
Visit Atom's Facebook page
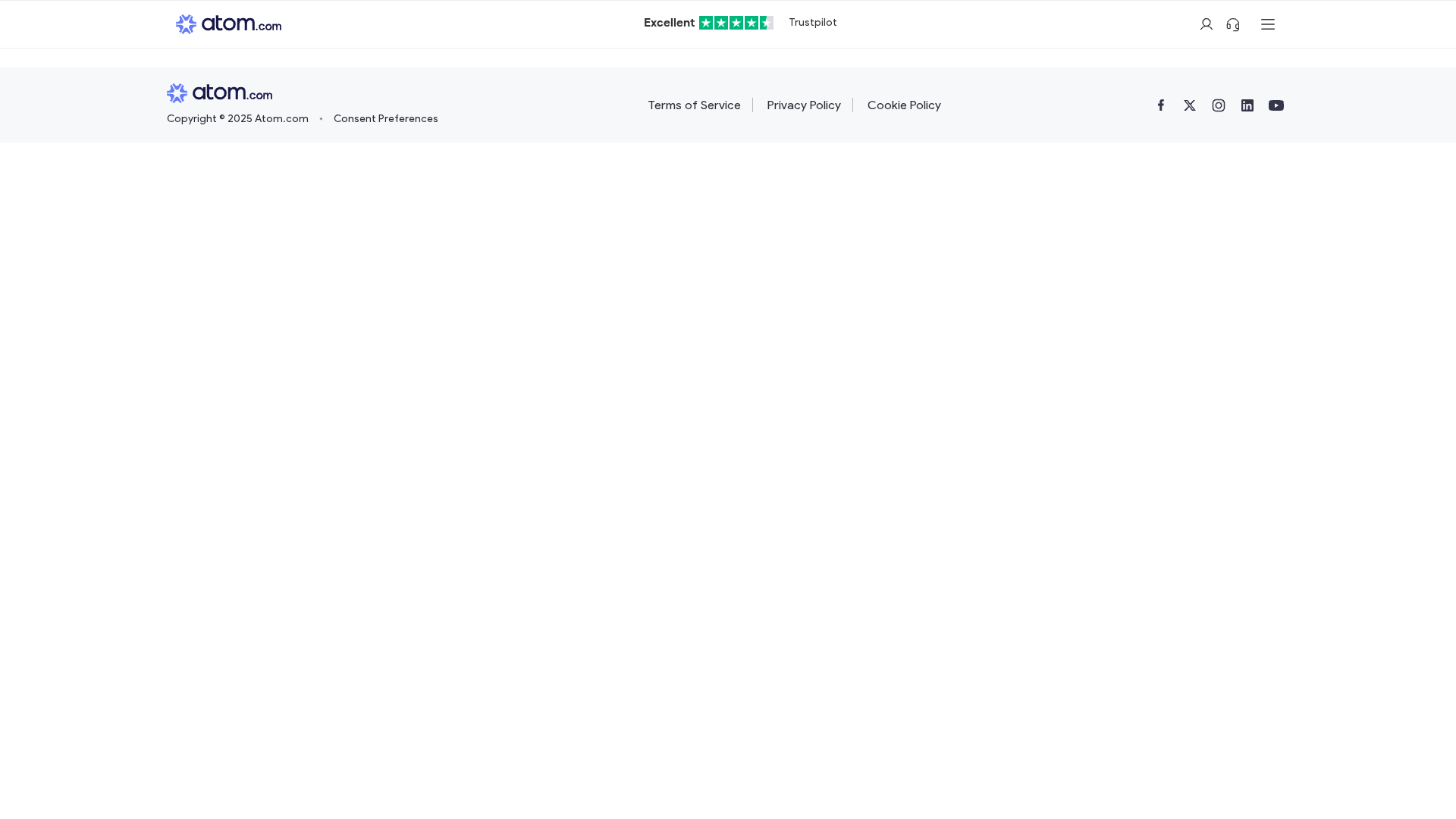[x=1161, y=105]
